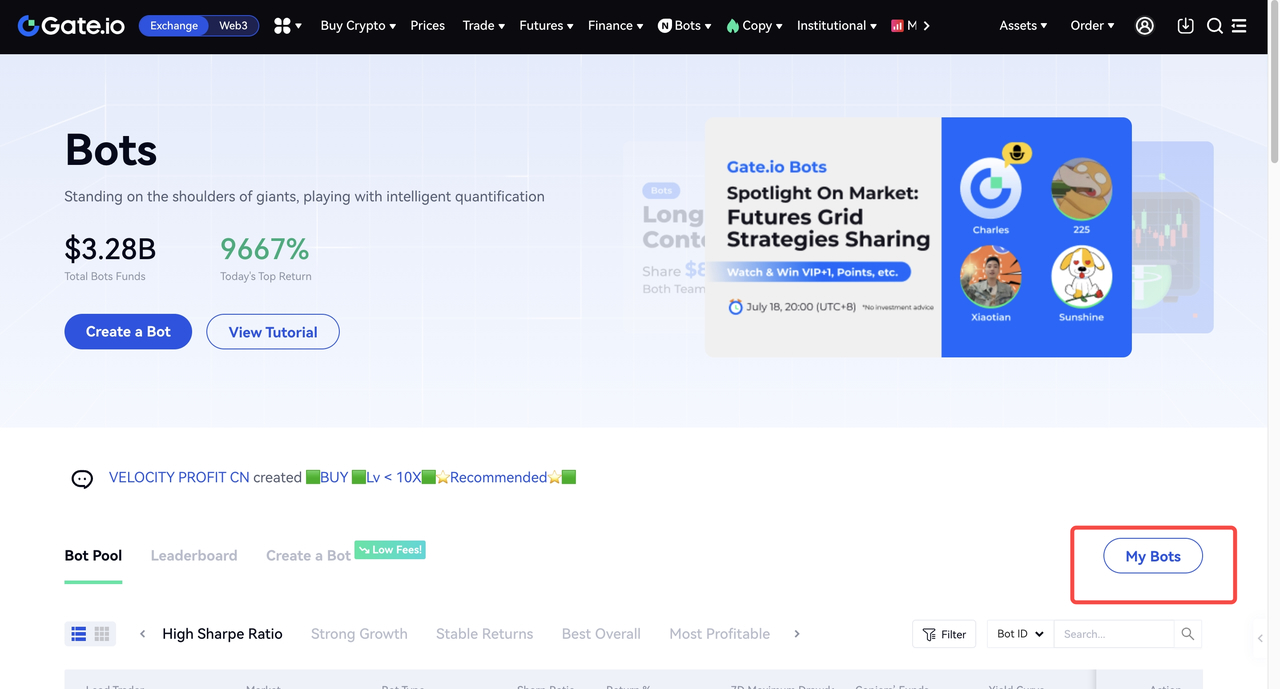Image resolution: width=1280 pixels, height=689 pixels.
Task: Toggle to Web3 mode
Action: tap(233, 26)
